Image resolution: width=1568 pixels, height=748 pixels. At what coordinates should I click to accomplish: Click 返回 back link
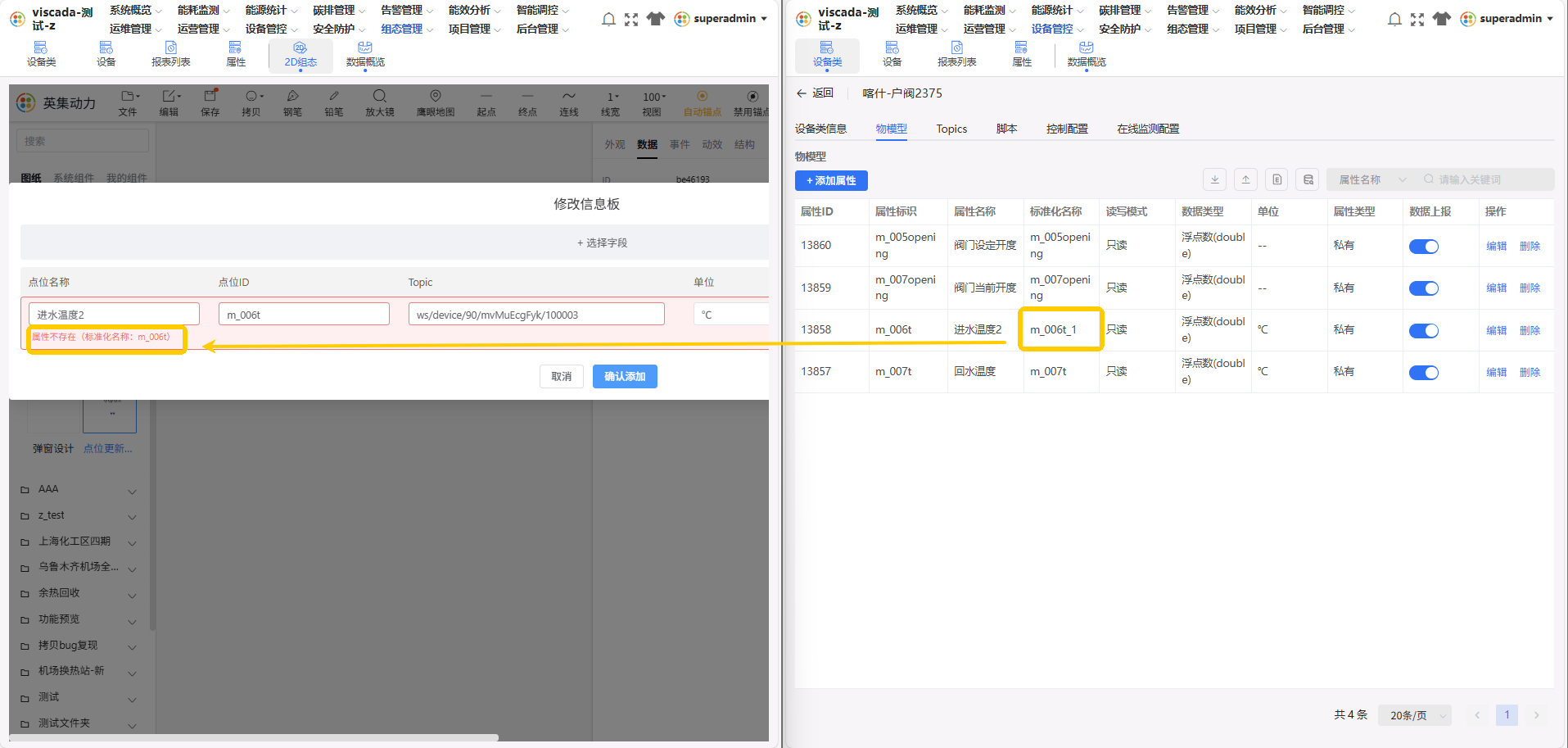pyautogui.click(x=815, y=93)
